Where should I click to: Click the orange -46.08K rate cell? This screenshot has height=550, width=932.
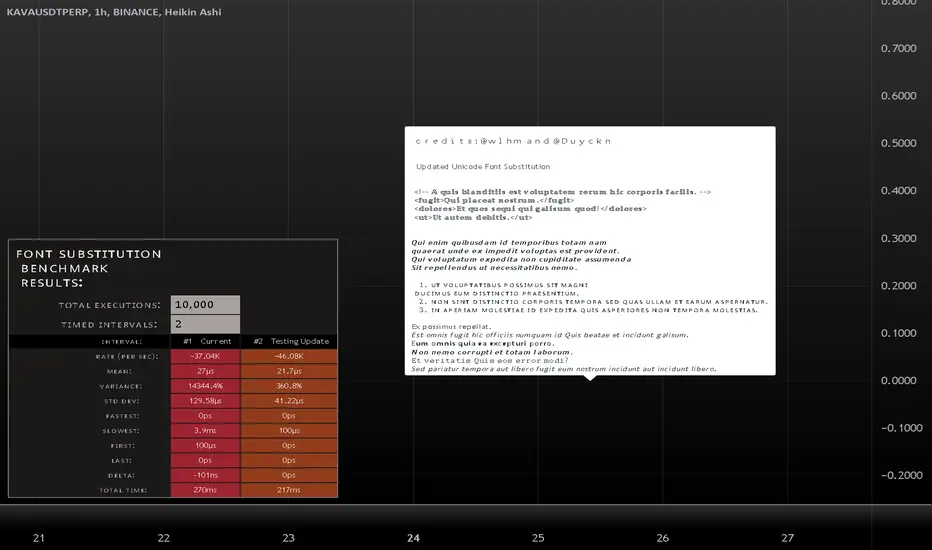(289, 355)
